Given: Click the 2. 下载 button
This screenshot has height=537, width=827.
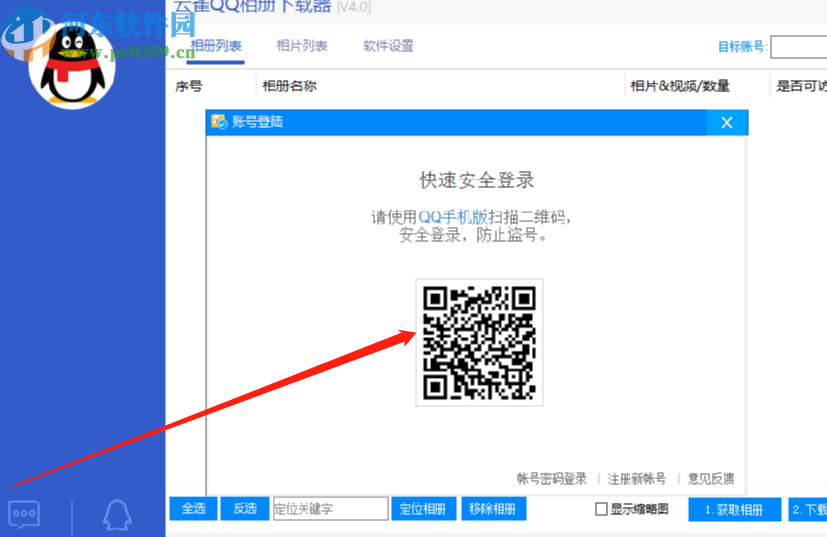Looking at the screenshot, I should coord(808,510).
